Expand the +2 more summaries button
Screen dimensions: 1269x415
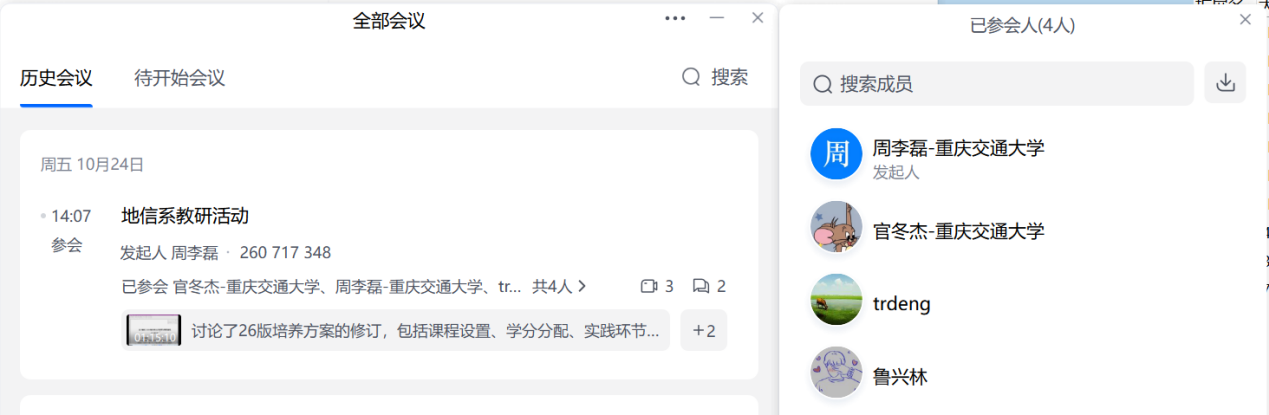pos(703,330)
